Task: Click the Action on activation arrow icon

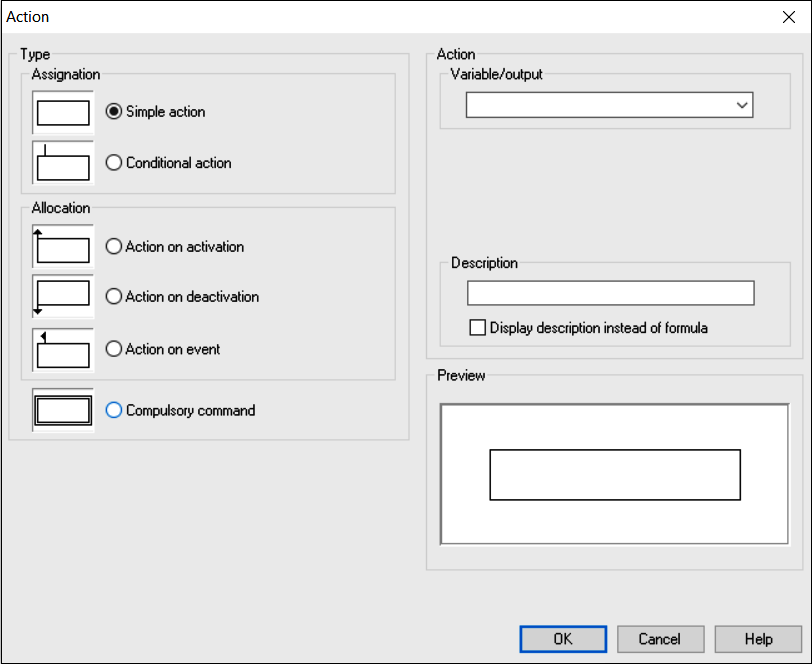Action: [63, 247]
